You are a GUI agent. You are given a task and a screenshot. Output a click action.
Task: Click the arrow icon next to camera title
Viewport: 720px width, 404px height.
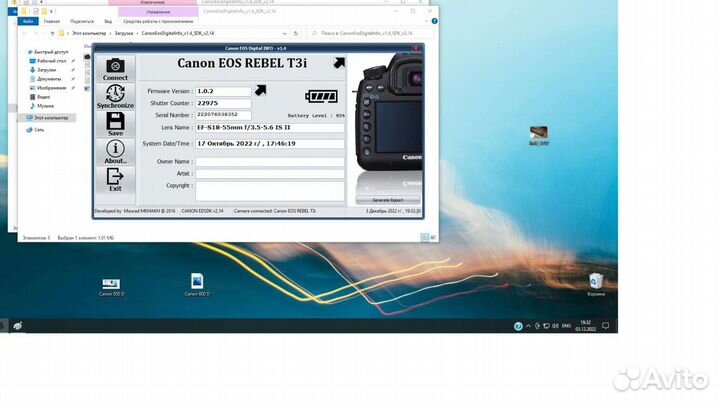(339, 63)
